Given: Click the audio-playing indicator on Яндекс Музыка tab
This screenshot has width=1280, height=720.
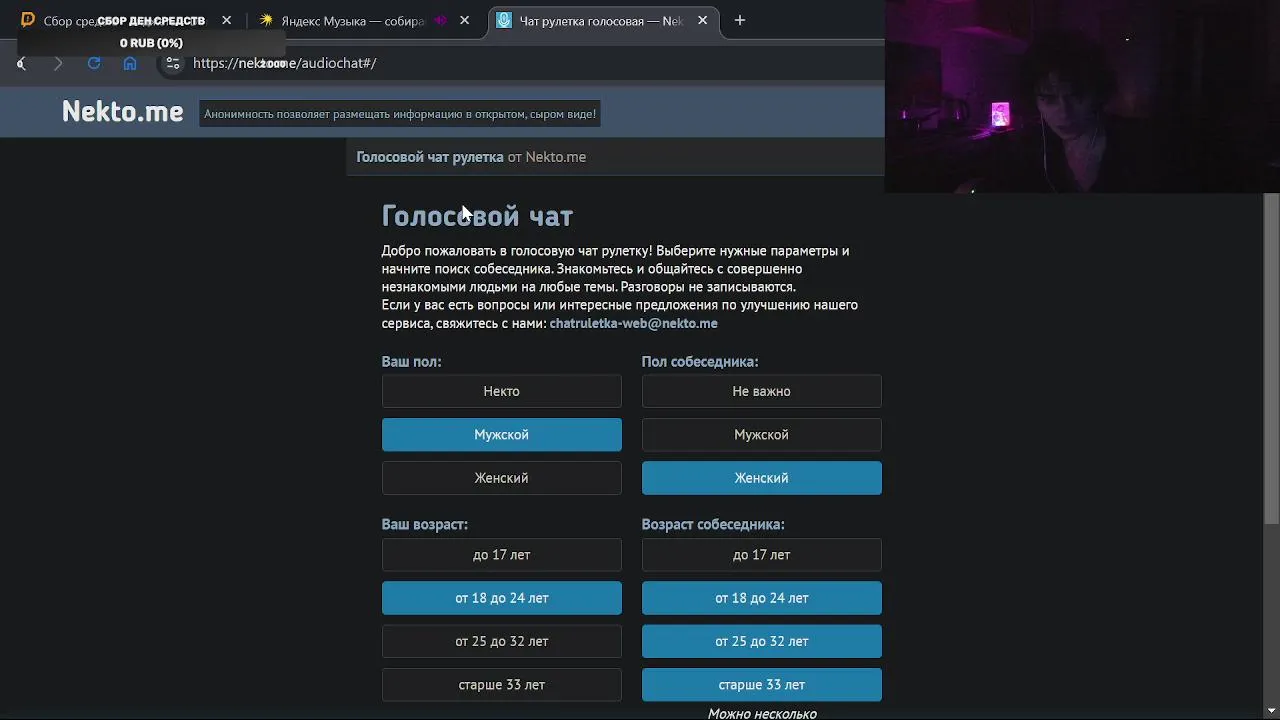Looking at the screenshot, I should click(x=440, y=20).
